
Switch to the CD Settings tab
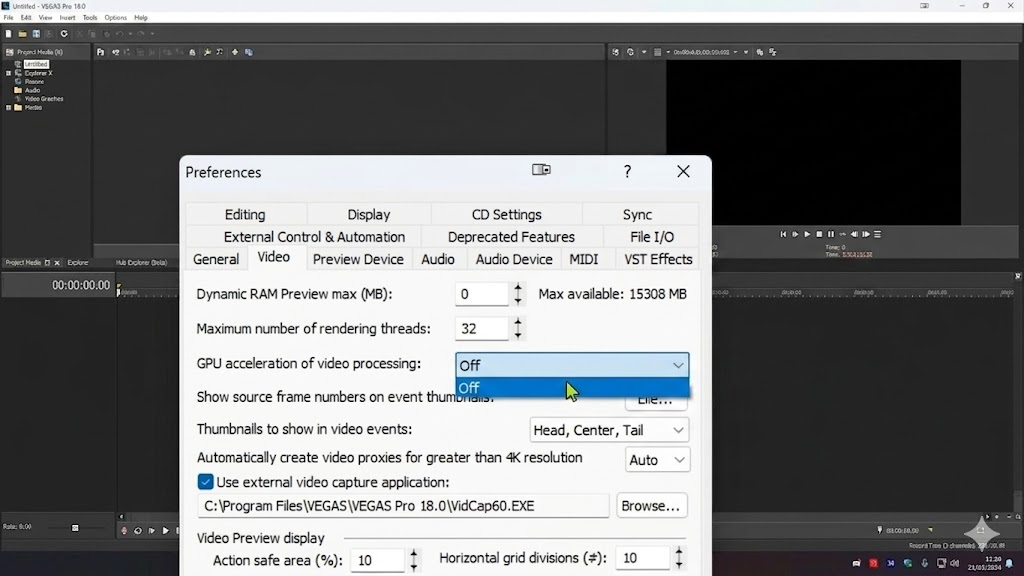pyautogui.click(x=506, y=215)
